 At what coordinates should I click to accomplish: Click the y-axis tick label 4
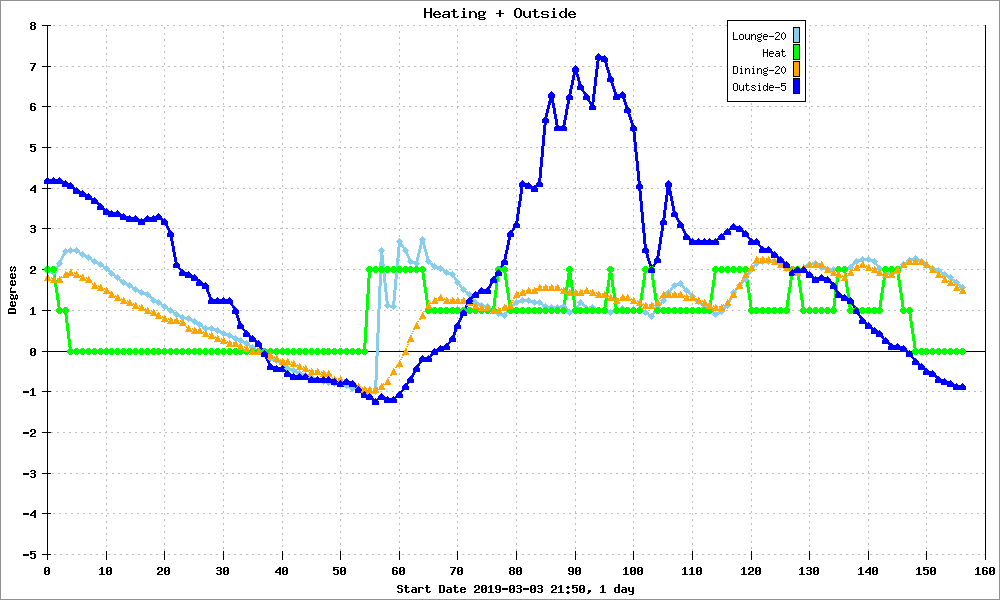click(x=33, y=189)
